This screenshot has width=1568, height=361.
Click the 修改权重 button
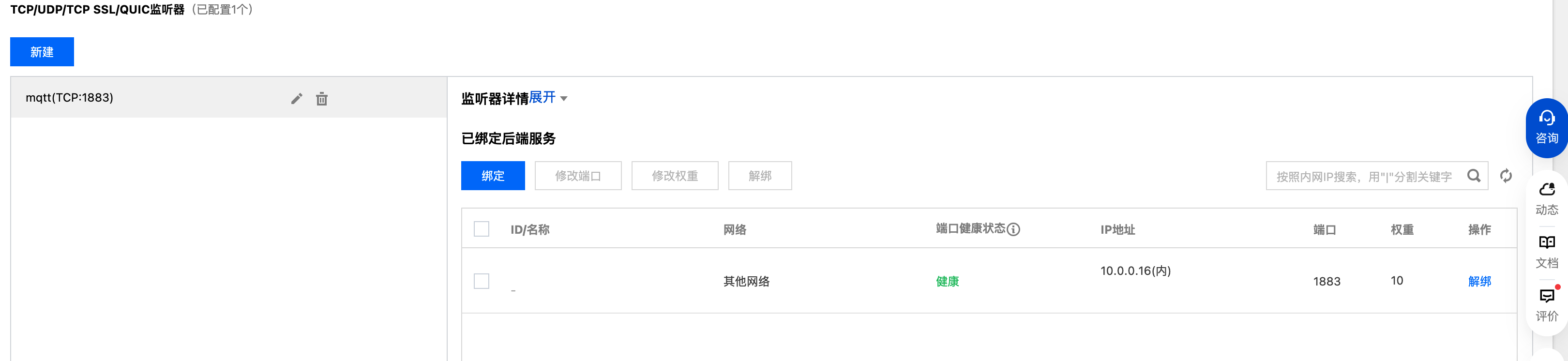[675, 176]
